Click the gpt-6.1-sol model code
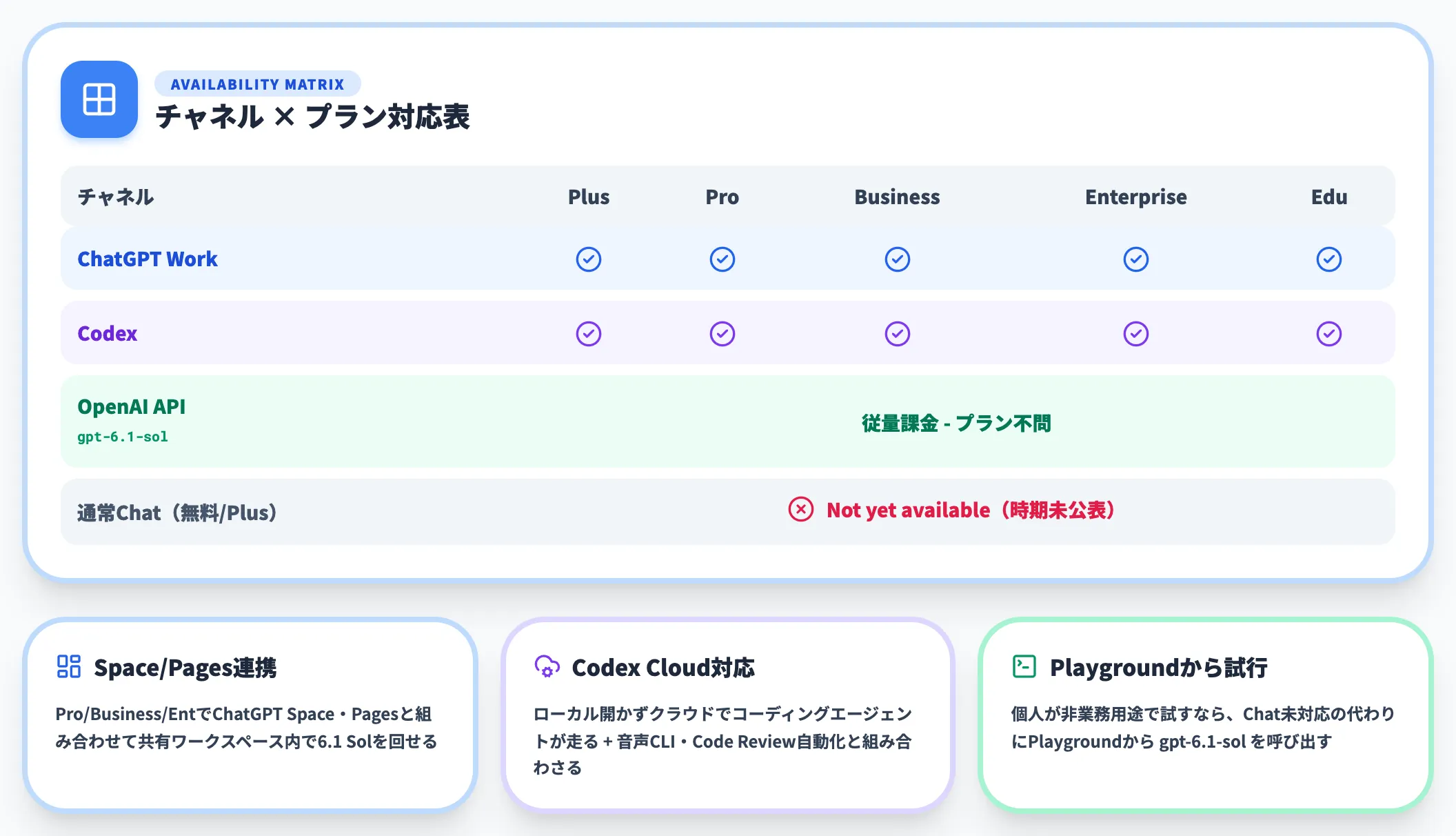The height and width of the screenshot is (836, 1456). (x=123, y=437)
